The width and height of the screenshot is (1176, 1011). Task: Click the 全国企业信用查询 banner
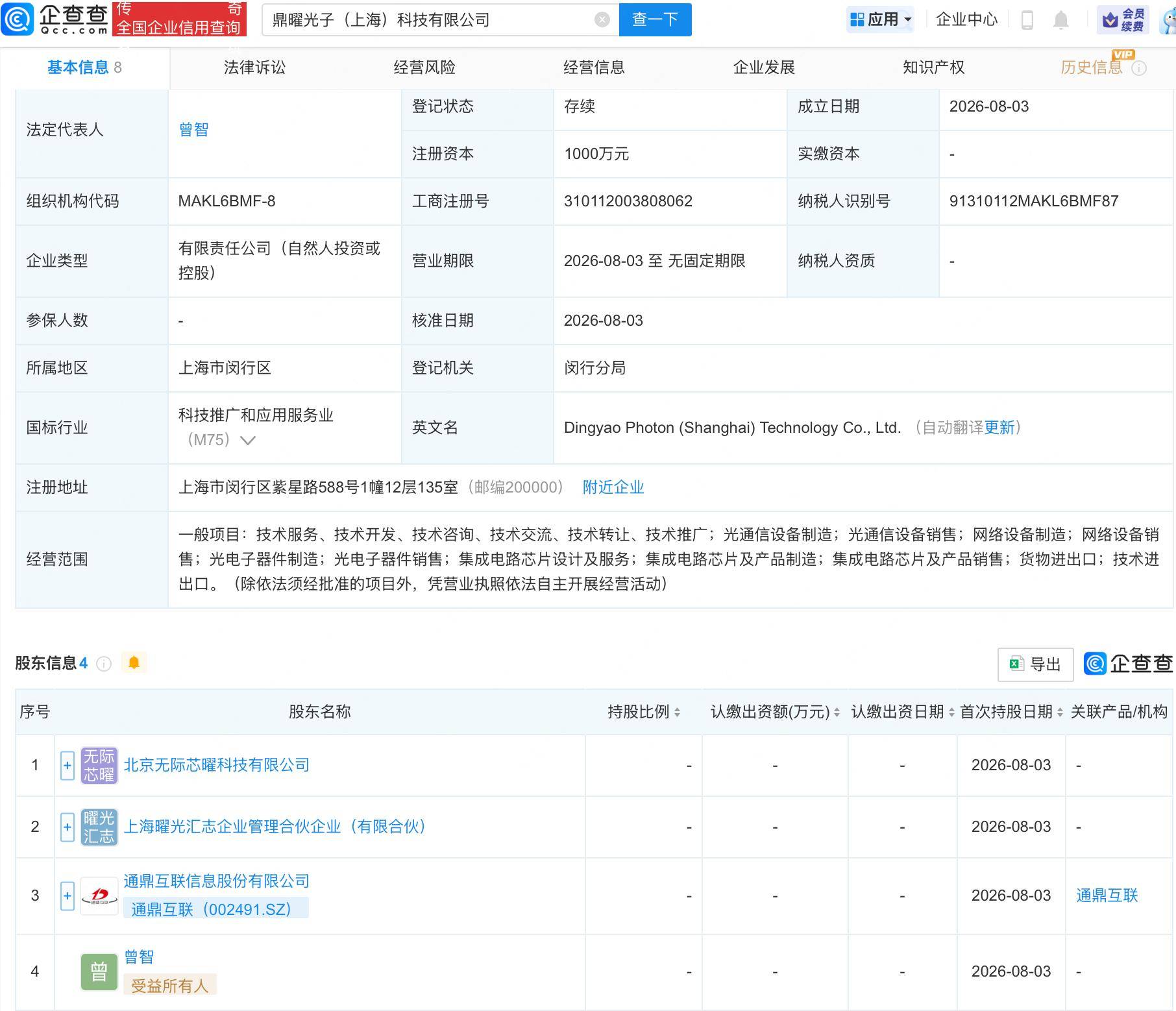179,19
